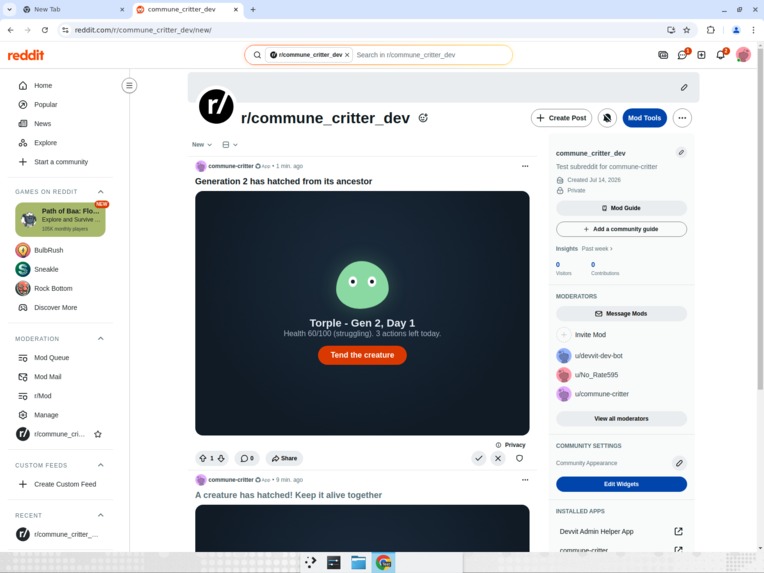Switch to the New Tab browser tab
This screenshot has width=764, height=573.
(73, 9)
